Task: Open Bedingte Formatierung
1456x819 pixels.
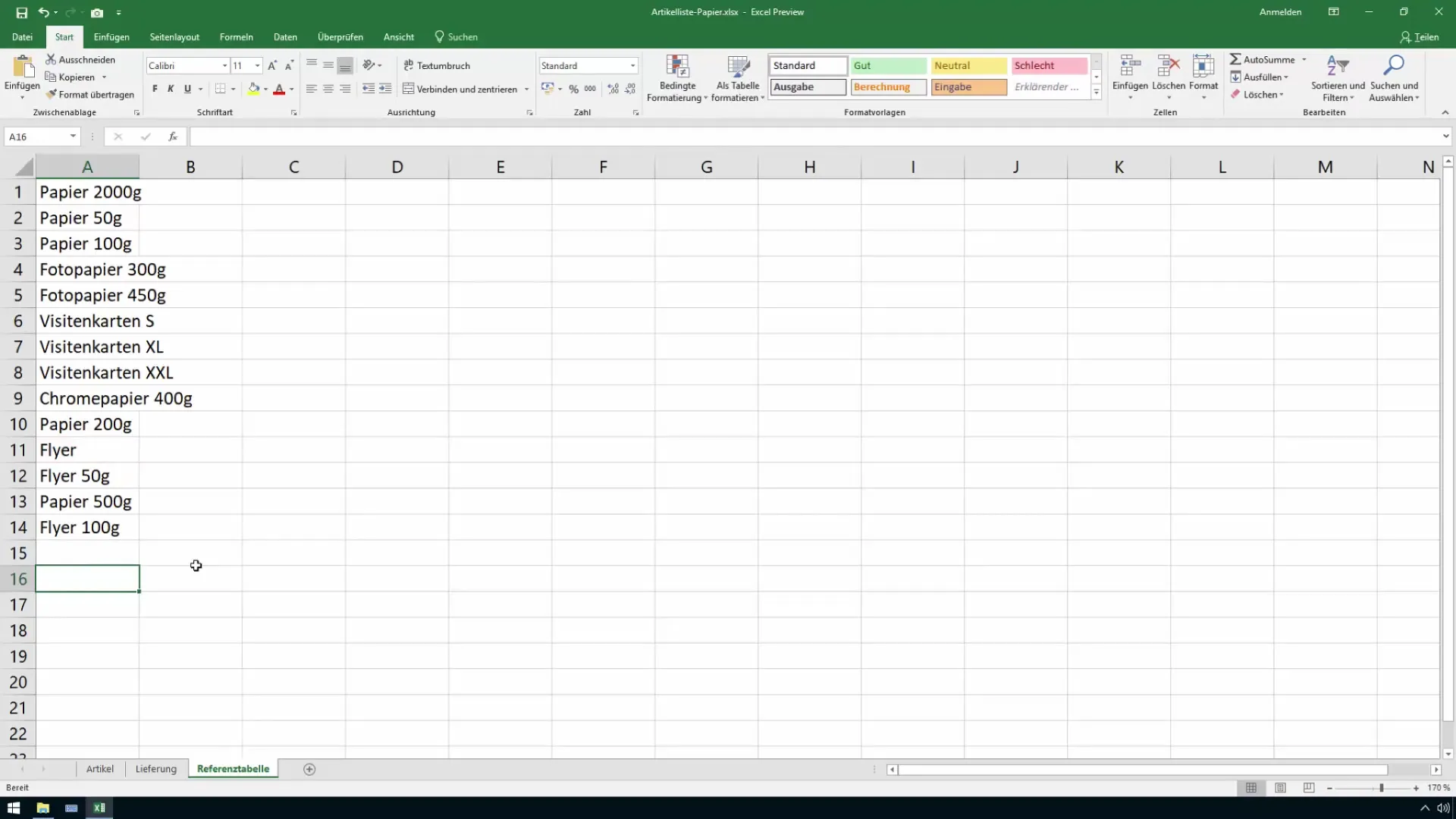Action: [677, 77]
